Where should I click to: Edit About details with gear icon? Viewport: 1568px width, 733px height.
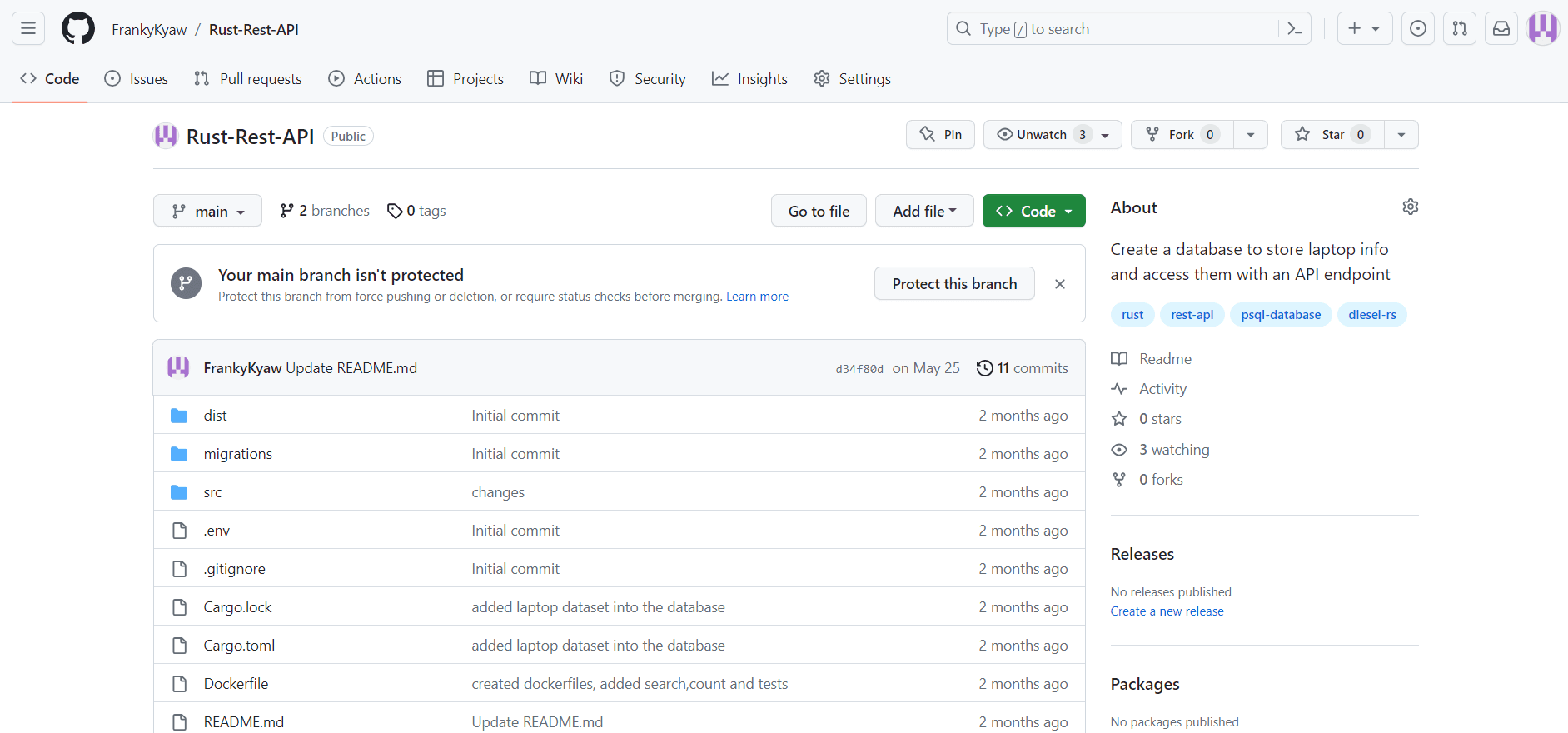pos(1410,207)
